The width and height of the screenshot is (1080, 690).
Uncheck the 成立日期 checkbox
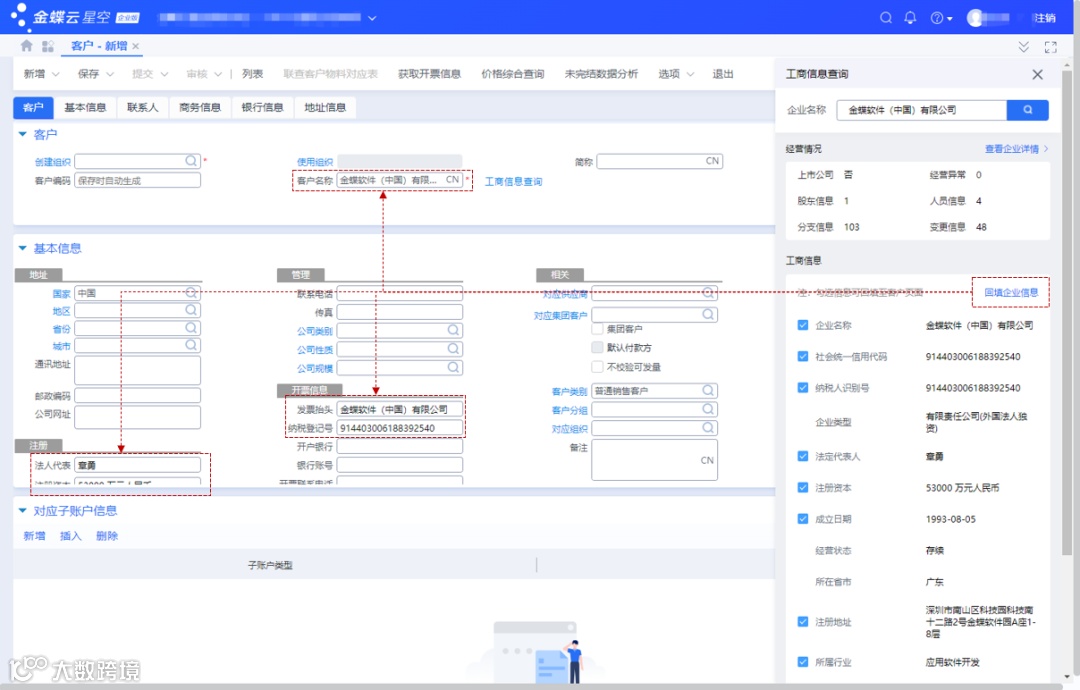click(x=802, y=519)
